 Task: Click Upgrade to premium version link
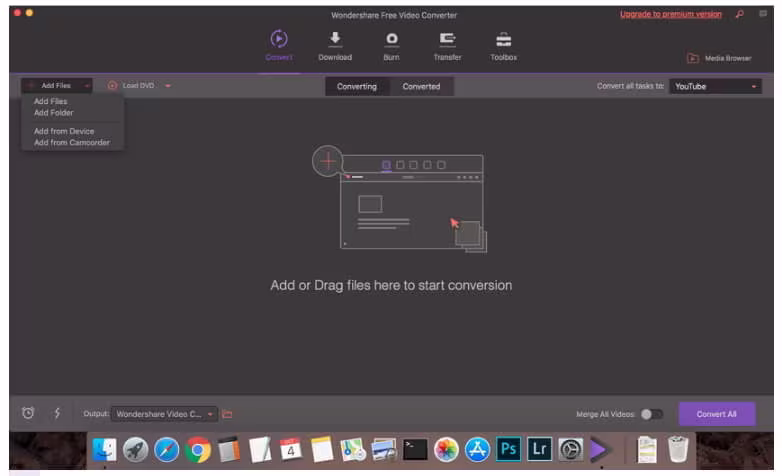point(671,14)
